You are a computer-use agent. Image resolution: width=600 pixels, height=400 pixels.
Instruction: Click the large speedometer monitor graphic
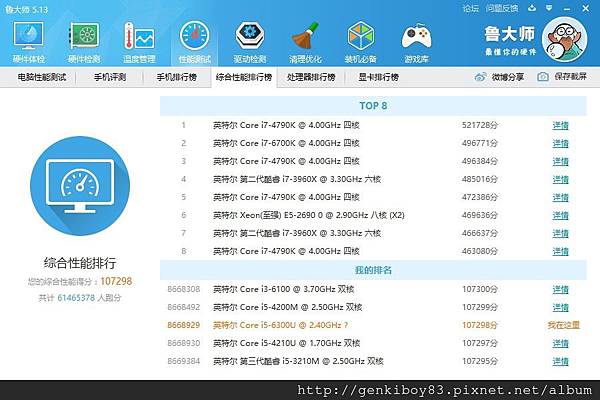[80, 186]
